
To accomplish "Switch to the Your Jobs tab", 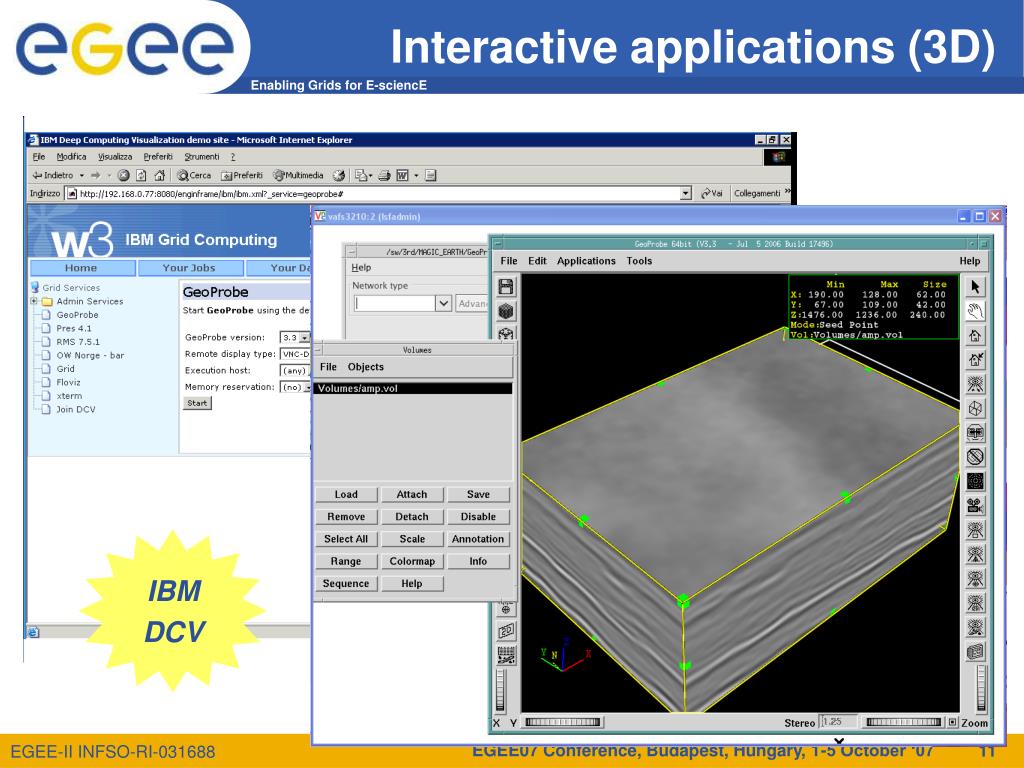I will click(189, 268).
